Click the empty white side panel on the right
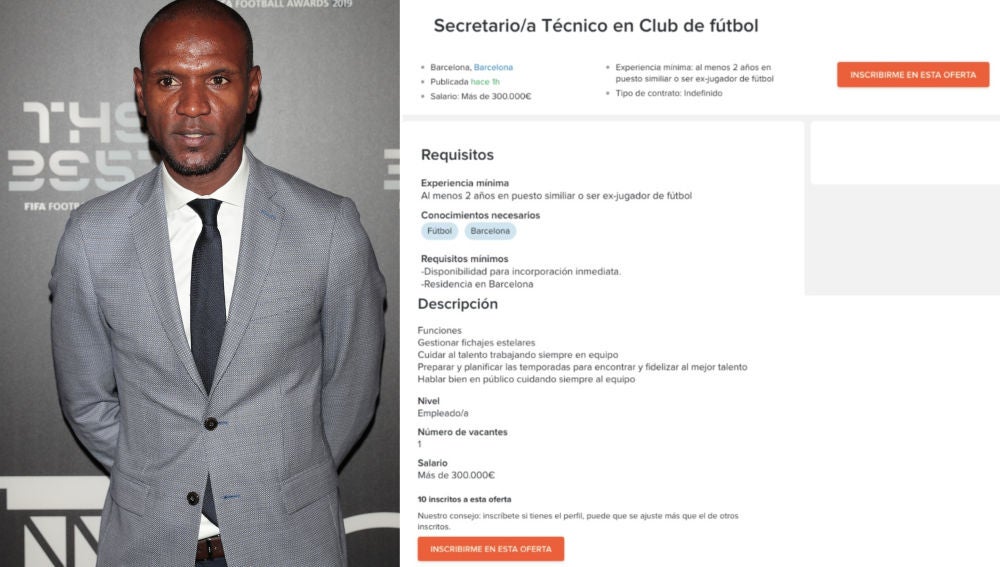Screen dimensions: 1000x567 click(903, 153)
